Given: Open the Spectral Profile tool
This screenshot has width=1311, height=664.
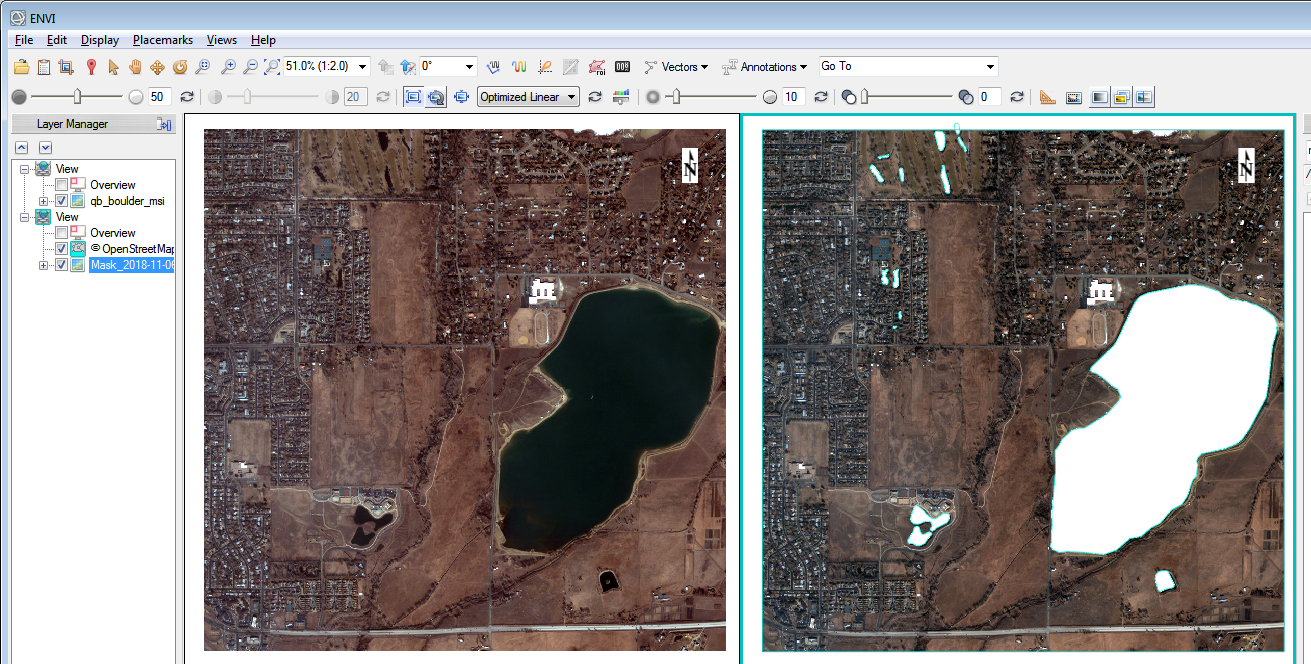Looking at the screenshot, I should pos(519,67).
